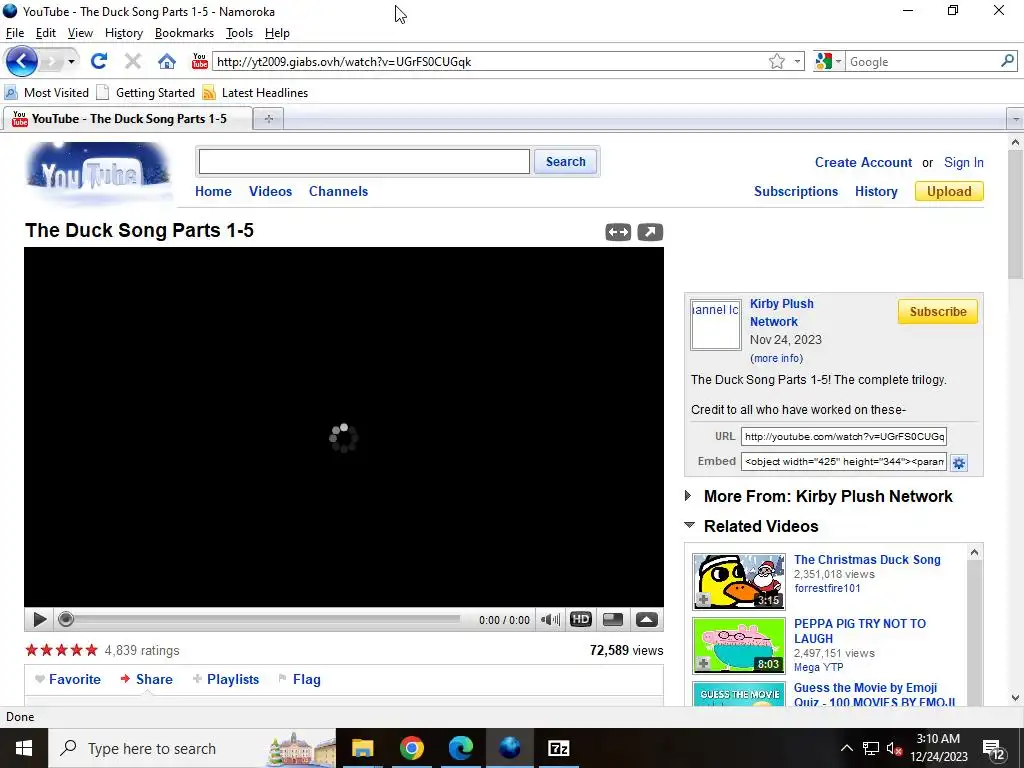
Task: Open a new tab with plus button
Action: click(268, 119)
